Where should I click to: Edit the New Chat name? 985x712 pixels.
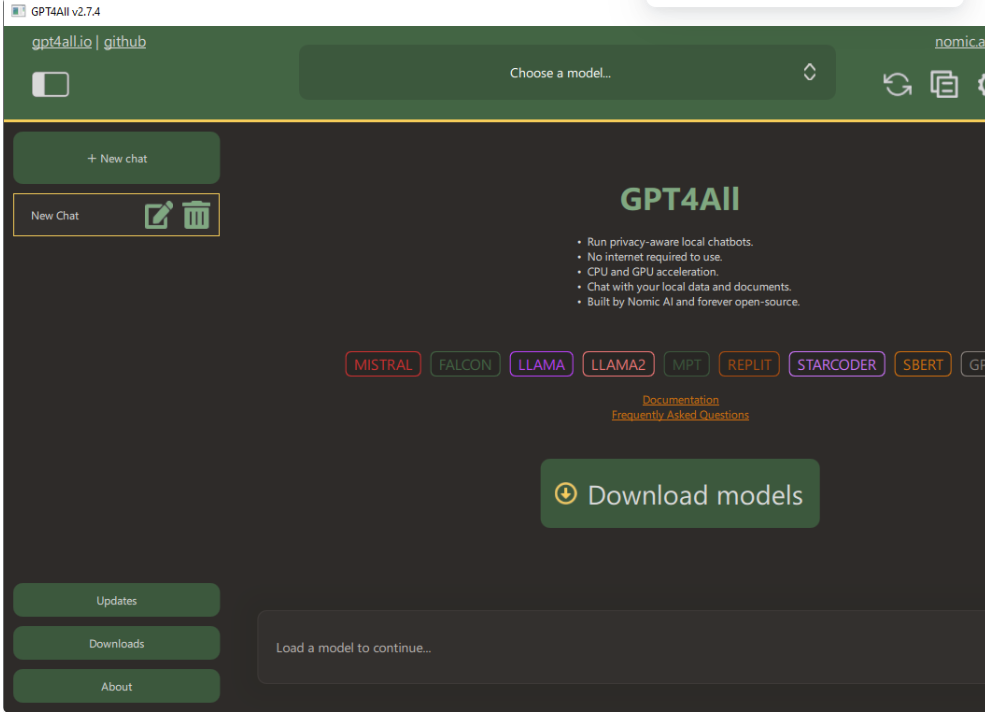coord(158,215)
